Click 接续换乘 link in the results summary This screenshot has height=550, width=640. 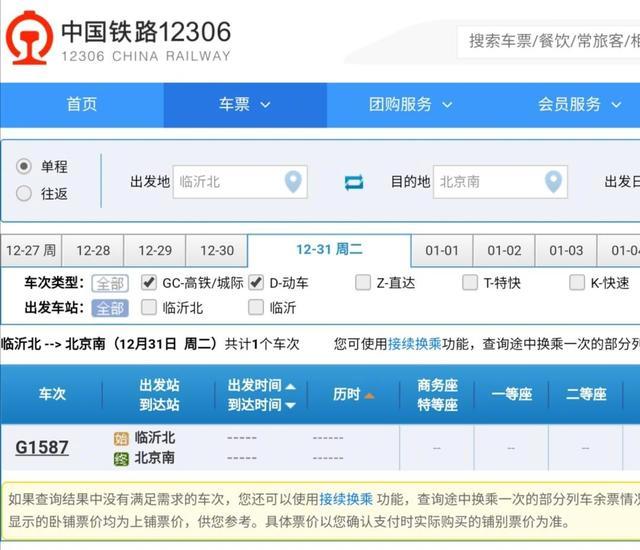pyautogui.click(x=414, y=344)
